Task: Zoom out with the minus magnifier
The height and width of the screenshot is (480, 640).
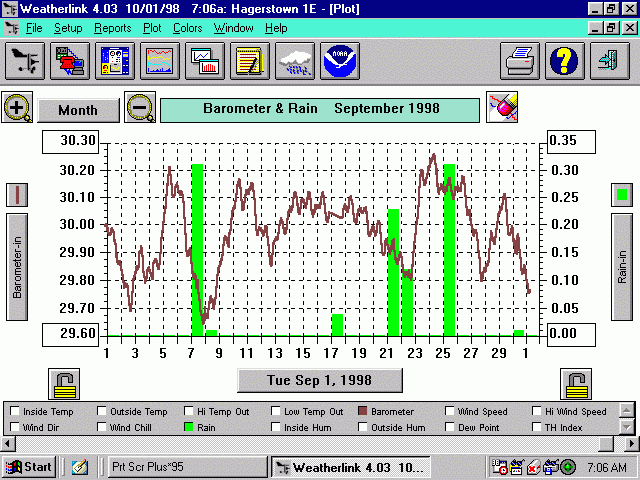Action: click(x=140, y=107)
